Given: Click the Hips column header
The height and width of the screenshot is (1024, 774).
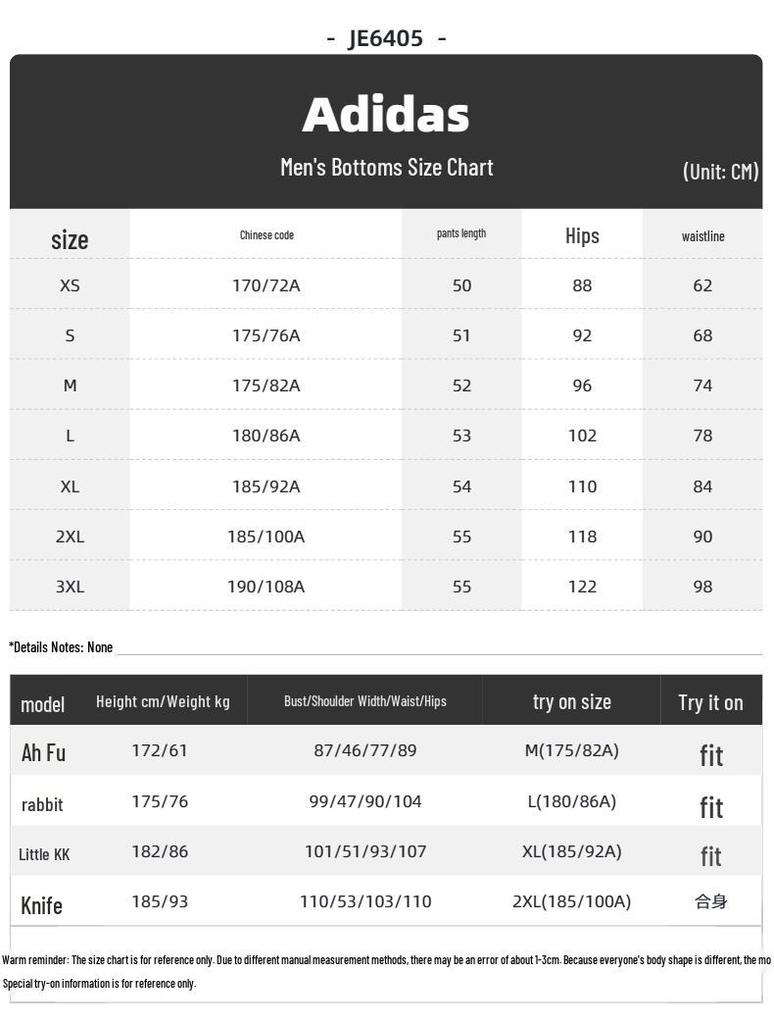Looking at the screenshot, I should 582,236.
